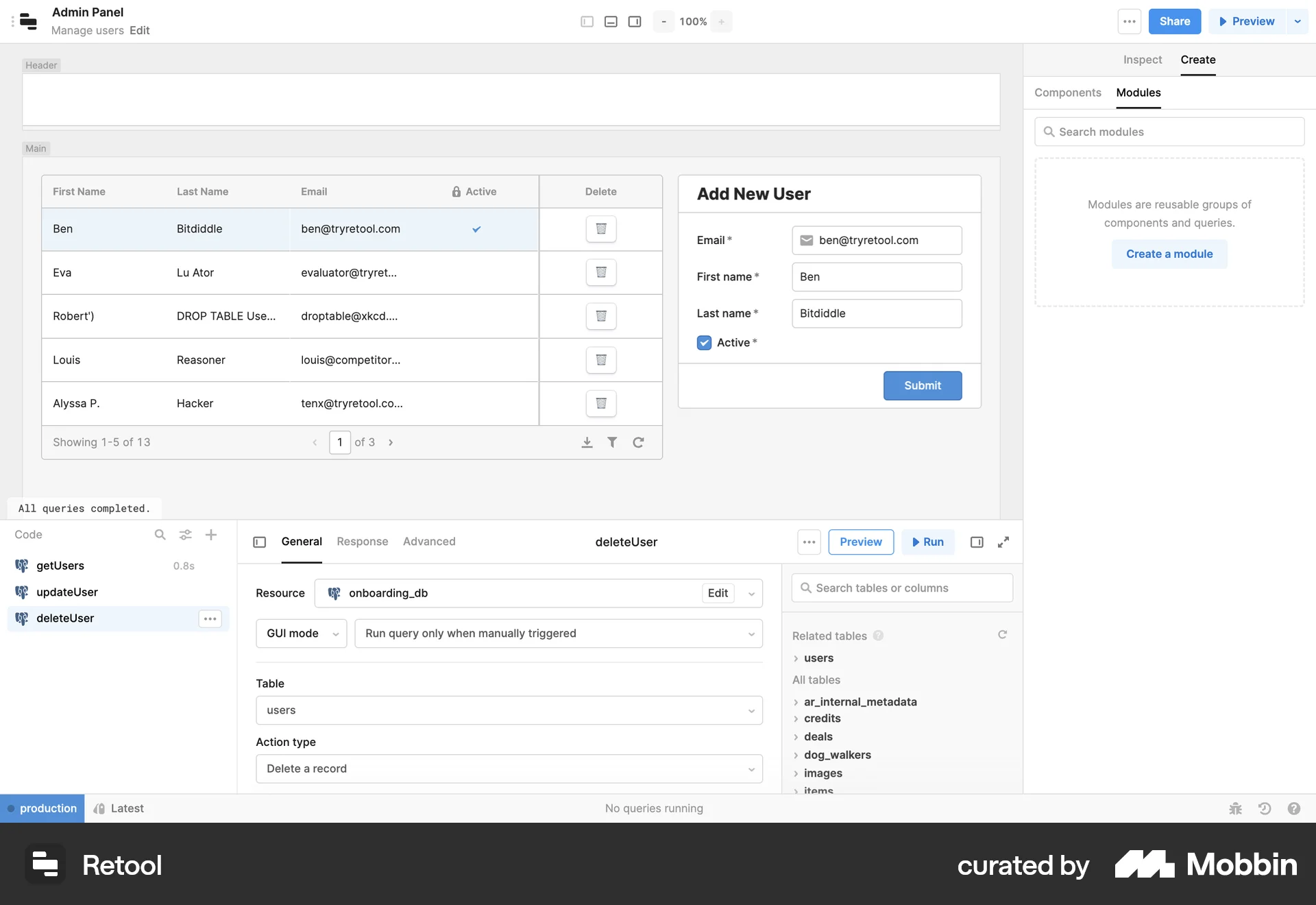Open the table filter icon in the footer
The width and height of the screenshot is (1316, 905).
pos(613,442)
